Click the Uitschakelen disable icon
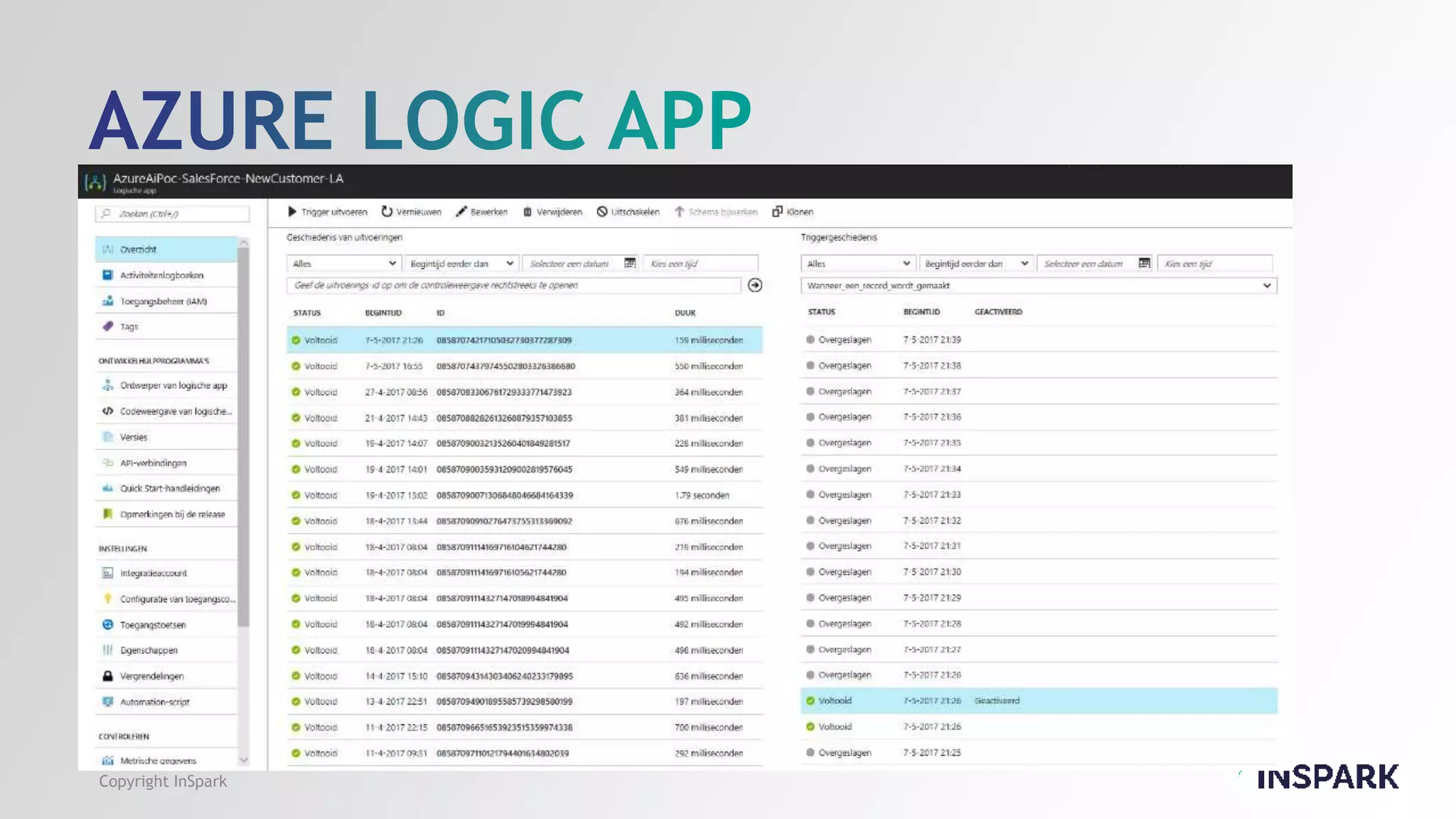This screenshot has width=1456, height=819. click(x=602, y=212)
